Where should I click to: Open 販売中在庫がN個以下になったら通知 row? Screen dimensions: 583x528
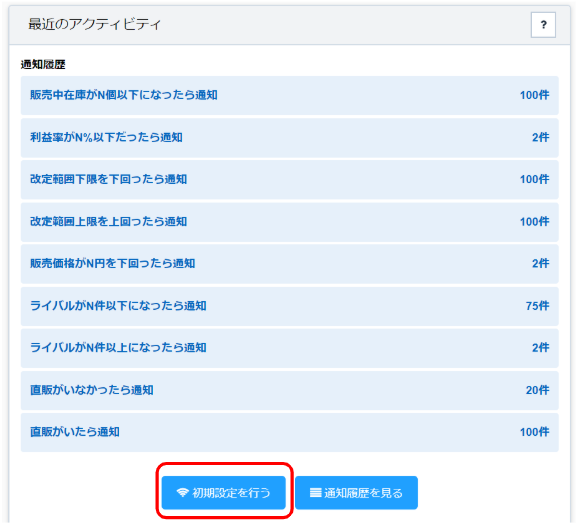[x=290, y=95]
